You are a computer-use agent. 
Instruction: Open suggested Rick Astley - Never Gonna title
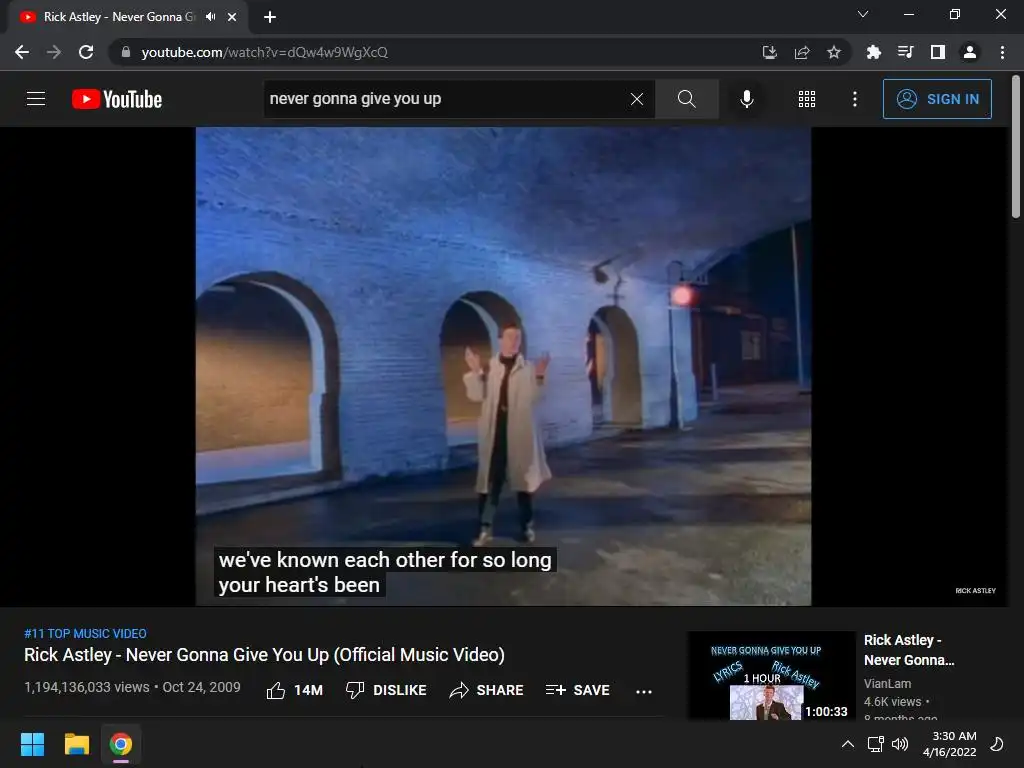click(909, 650)
